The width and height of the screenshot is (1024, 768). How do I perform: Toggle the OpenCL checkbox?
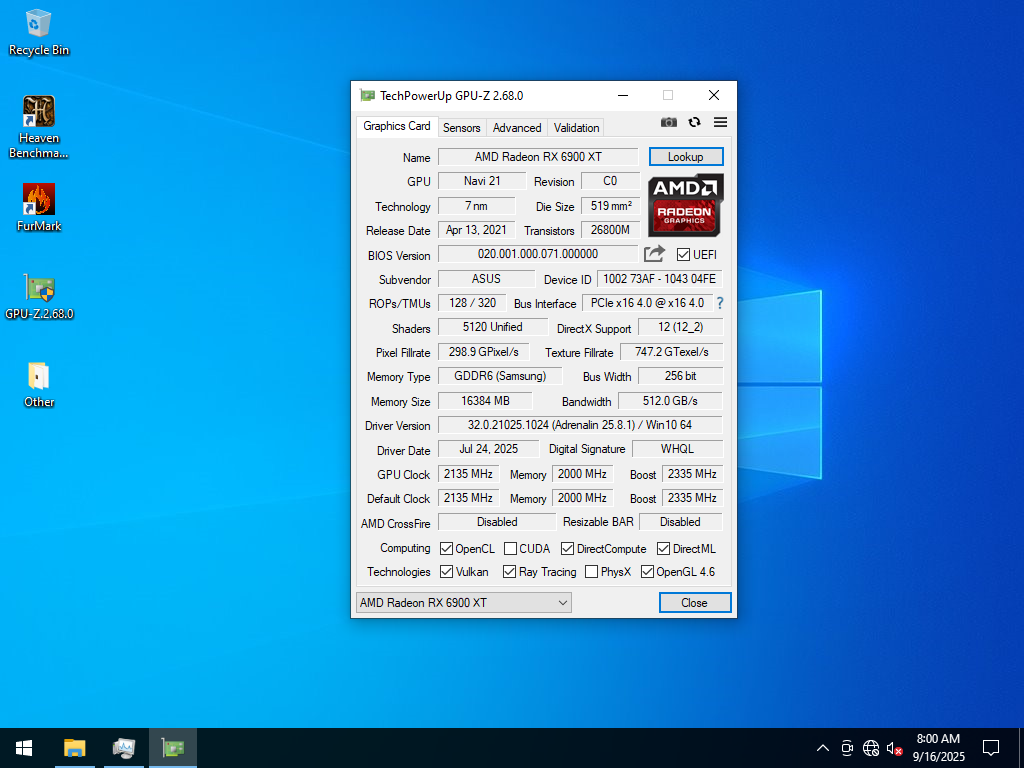[x=446, y=549]
